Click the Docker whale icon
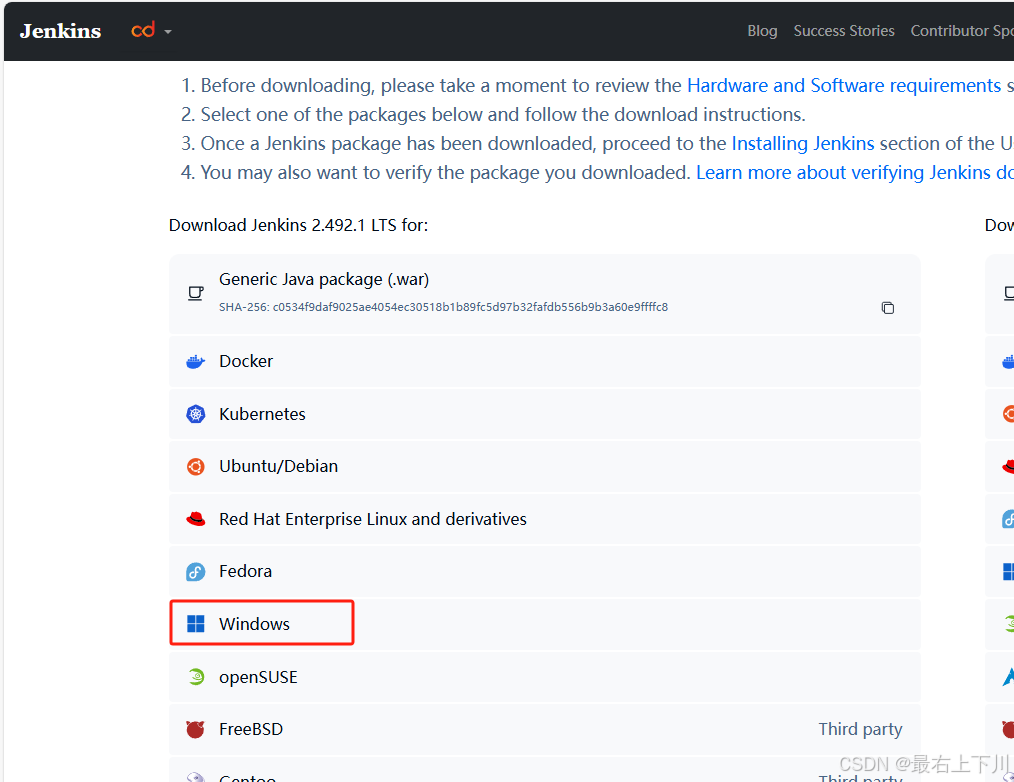Screen dimensions: 1014x782 coord(195,362)
